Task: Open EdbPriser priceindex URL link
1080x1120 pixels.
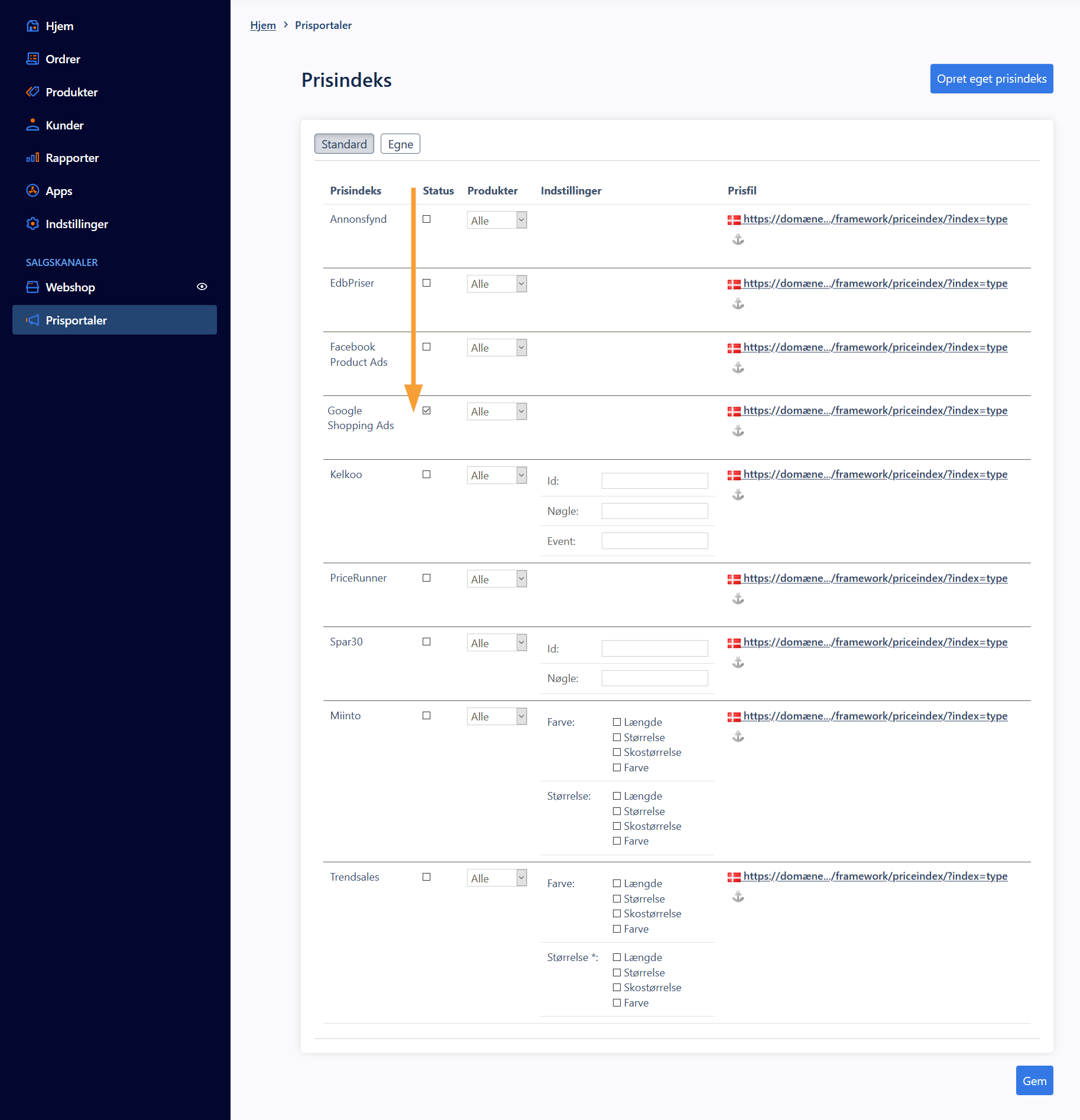Action: [875, 284]
